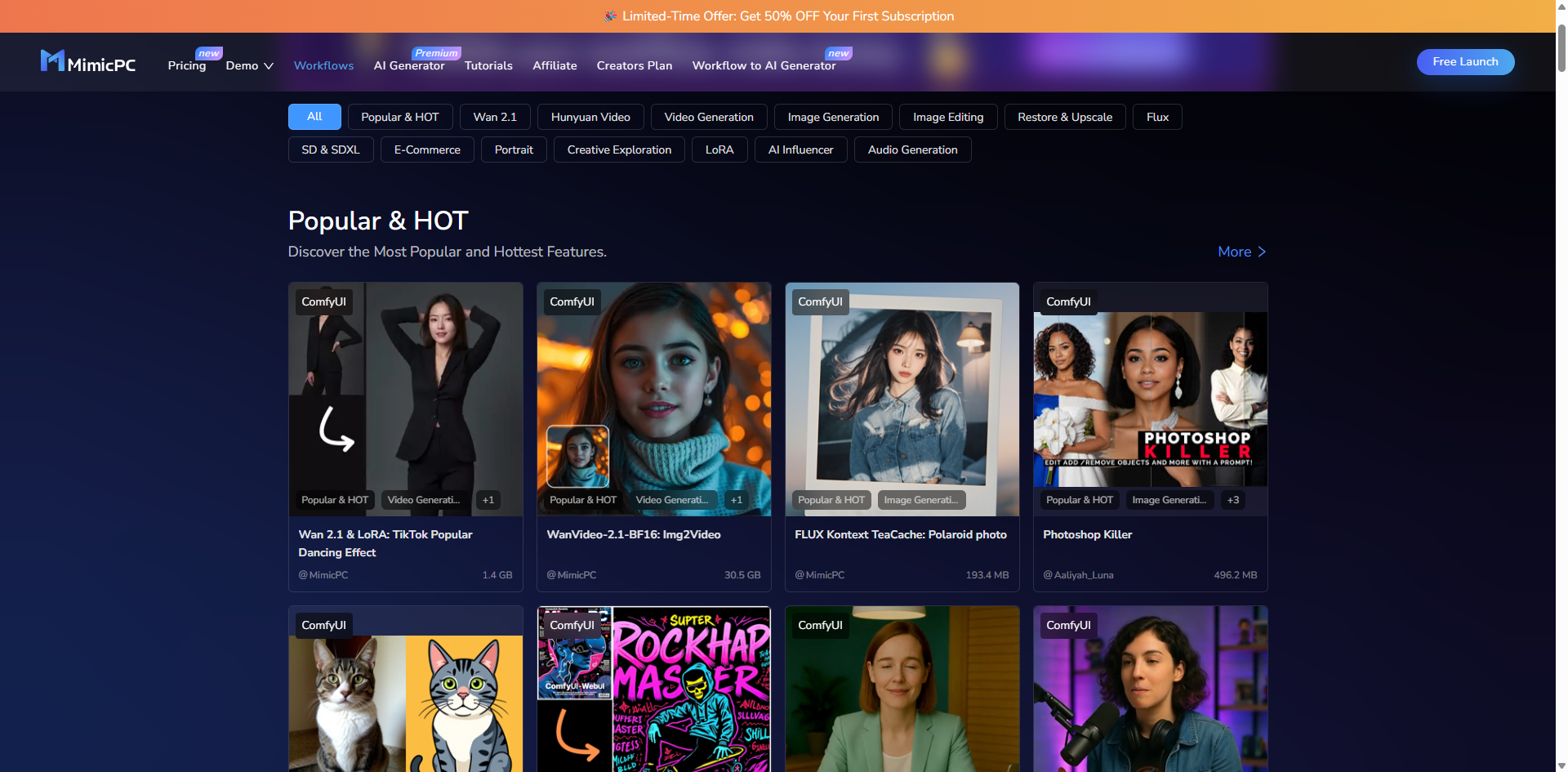This screenshot has height=772, width=1568.
Task: Click Wan 2.1 & LoRA: TikTok title
Action: 385,543
